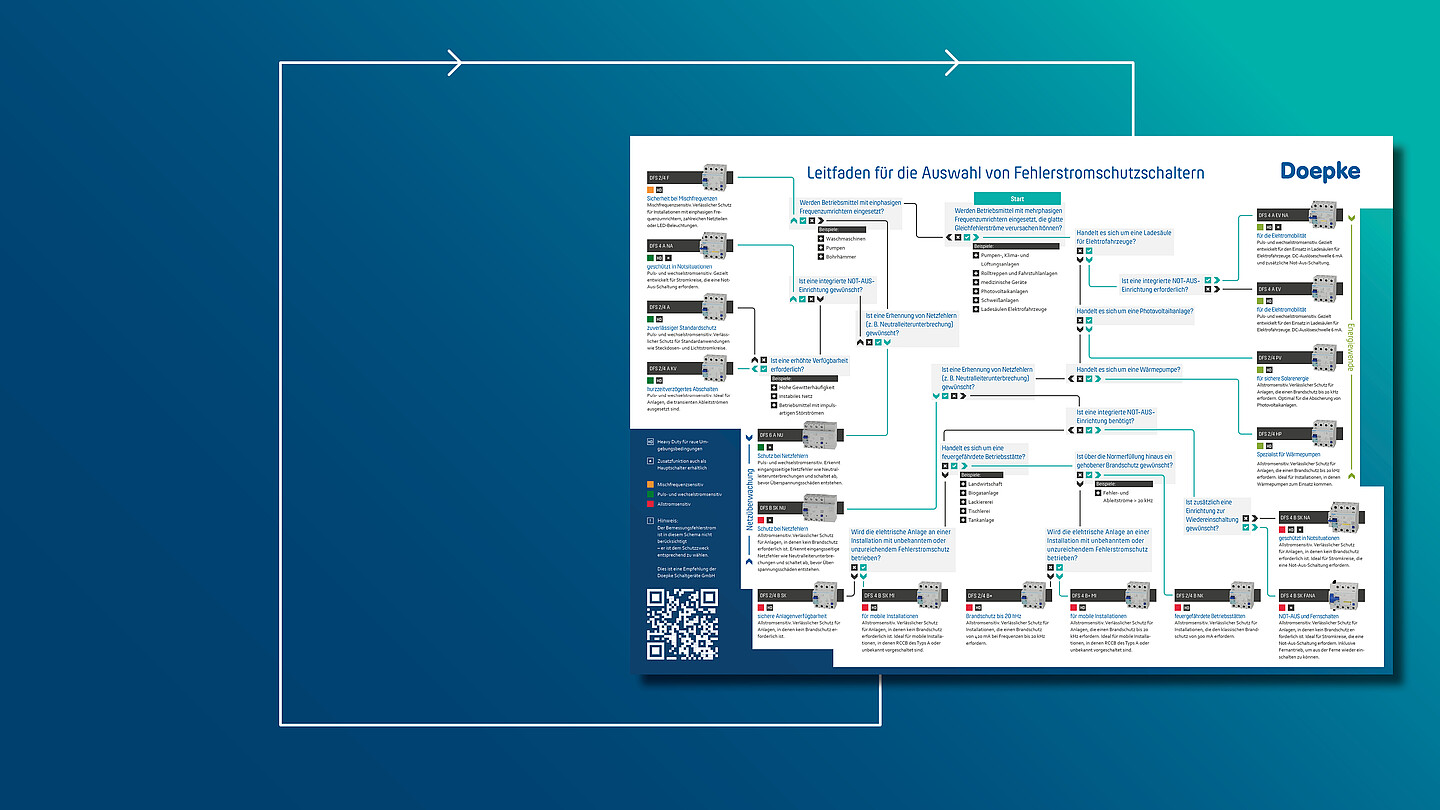The width and height of the screenshot is (1440, 810).
Task: Click the 'Schutz bei Netzfehlern' heading under DFS 6 A NU
Action: 783,456
